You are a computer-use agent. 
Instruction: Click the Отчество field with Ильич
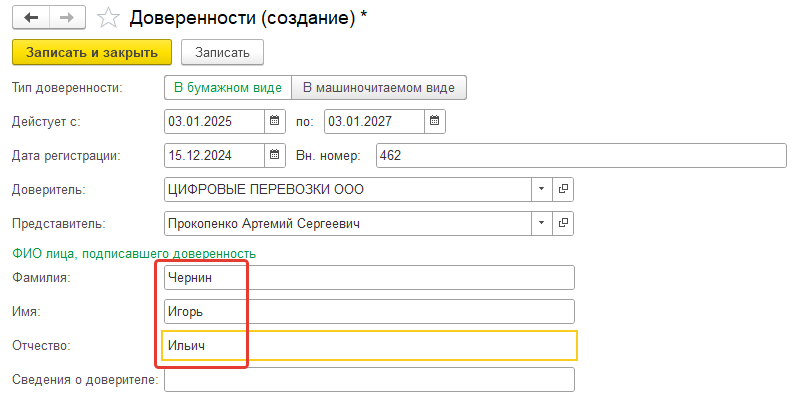369,345
